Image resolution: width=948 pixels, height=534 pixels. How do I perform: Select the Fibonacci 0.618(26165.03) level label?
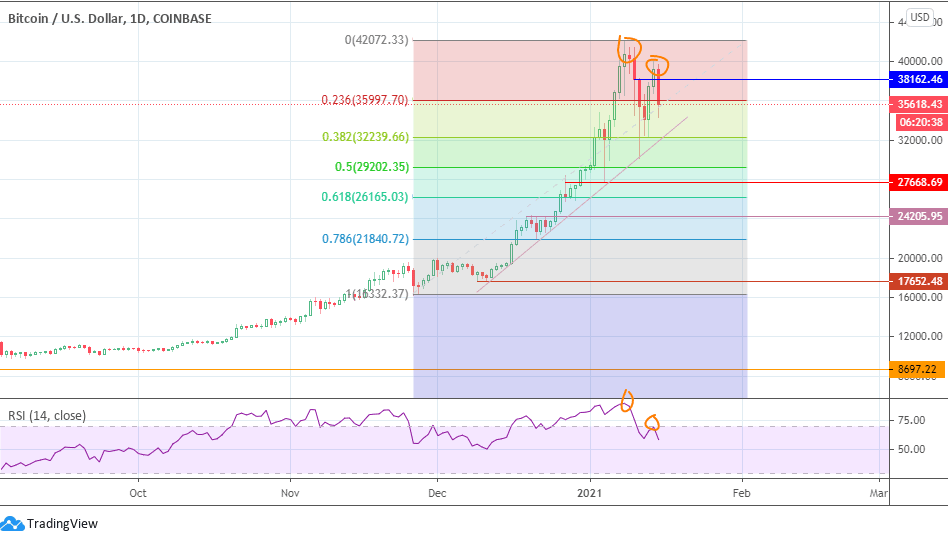click(365, 197)
